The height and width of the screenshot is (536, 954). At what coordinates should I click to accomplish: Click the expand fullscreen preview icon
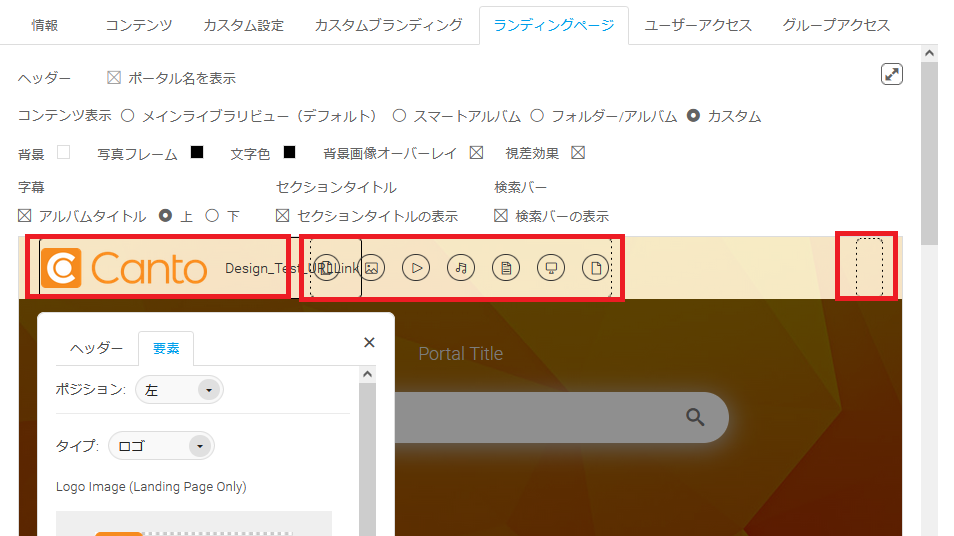[892, 75]
